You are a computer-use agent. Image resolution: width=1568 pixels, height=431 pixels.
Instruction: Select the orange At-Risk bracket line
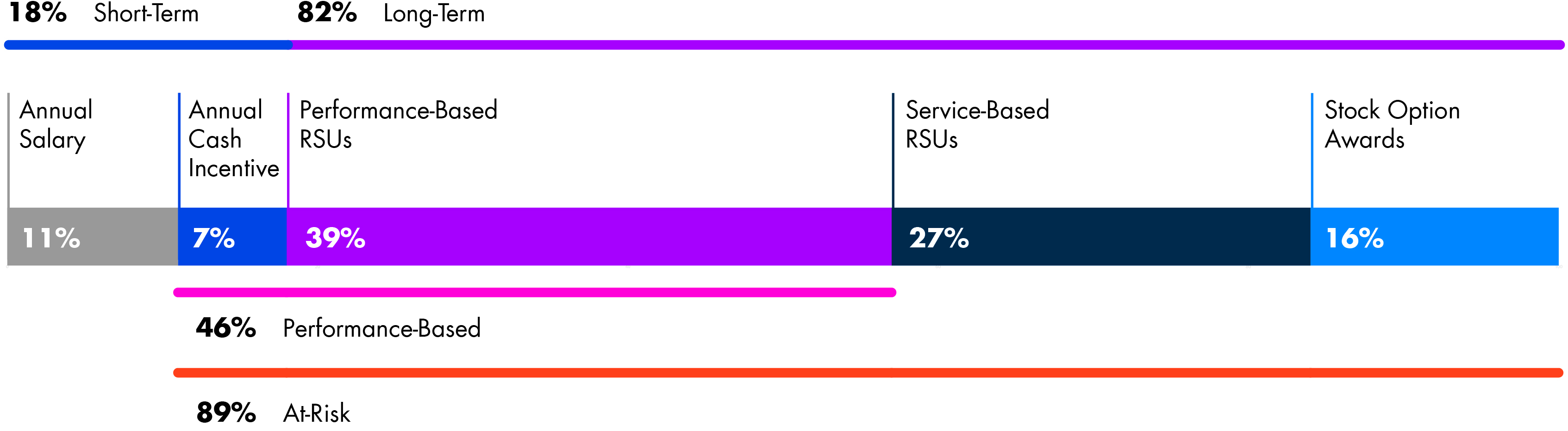tap(868, 373)
